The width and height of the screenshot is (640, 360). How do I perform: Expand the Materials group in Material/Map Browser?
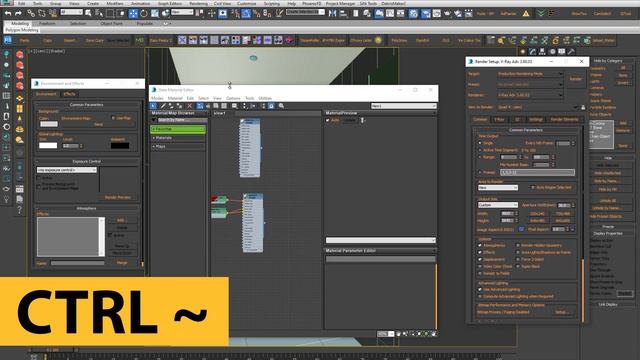click(178, 138)
